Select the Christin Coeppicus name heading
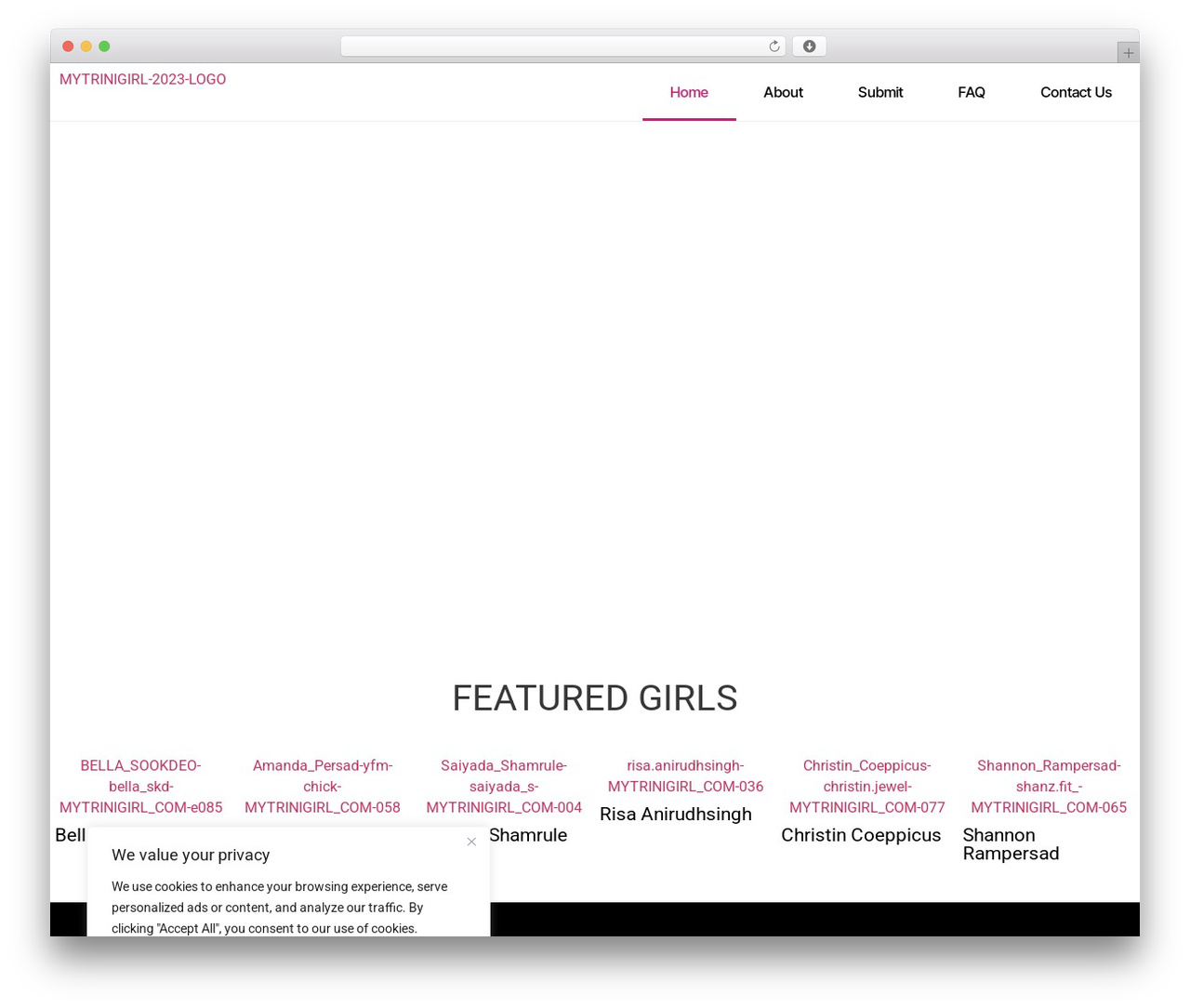Image resolution: width=1190 pixels, height=1008 pixels. coord(861,835)
